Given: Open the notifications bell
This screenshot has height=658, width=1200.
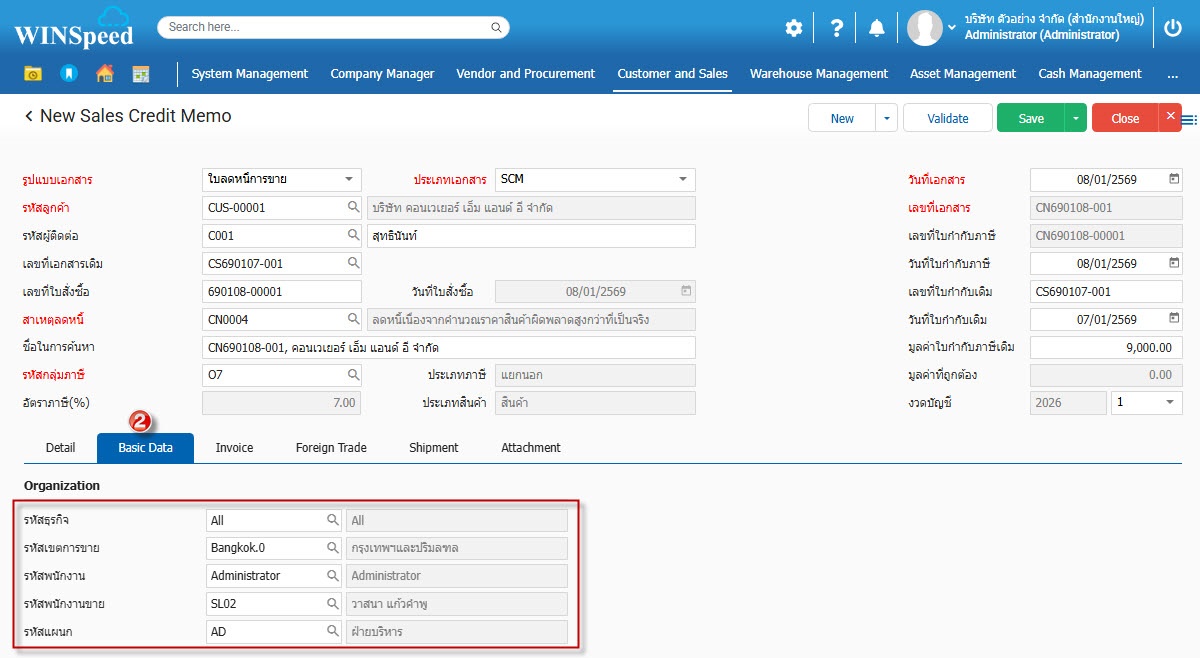Looking at the screenshot, I should pyautogui.click(x=877, y=28).
